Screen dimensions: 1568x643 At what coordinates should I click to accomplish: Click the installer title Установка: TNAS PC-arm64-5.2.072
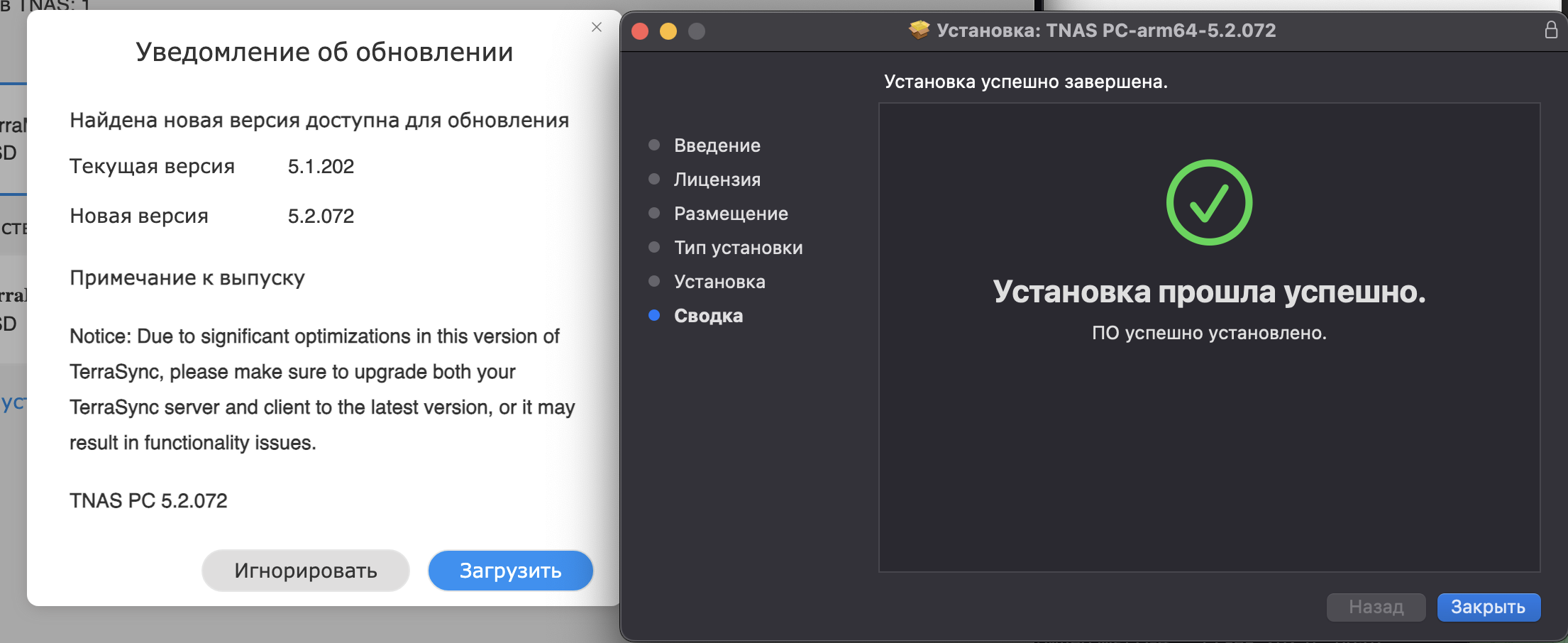coord(1106,31)
